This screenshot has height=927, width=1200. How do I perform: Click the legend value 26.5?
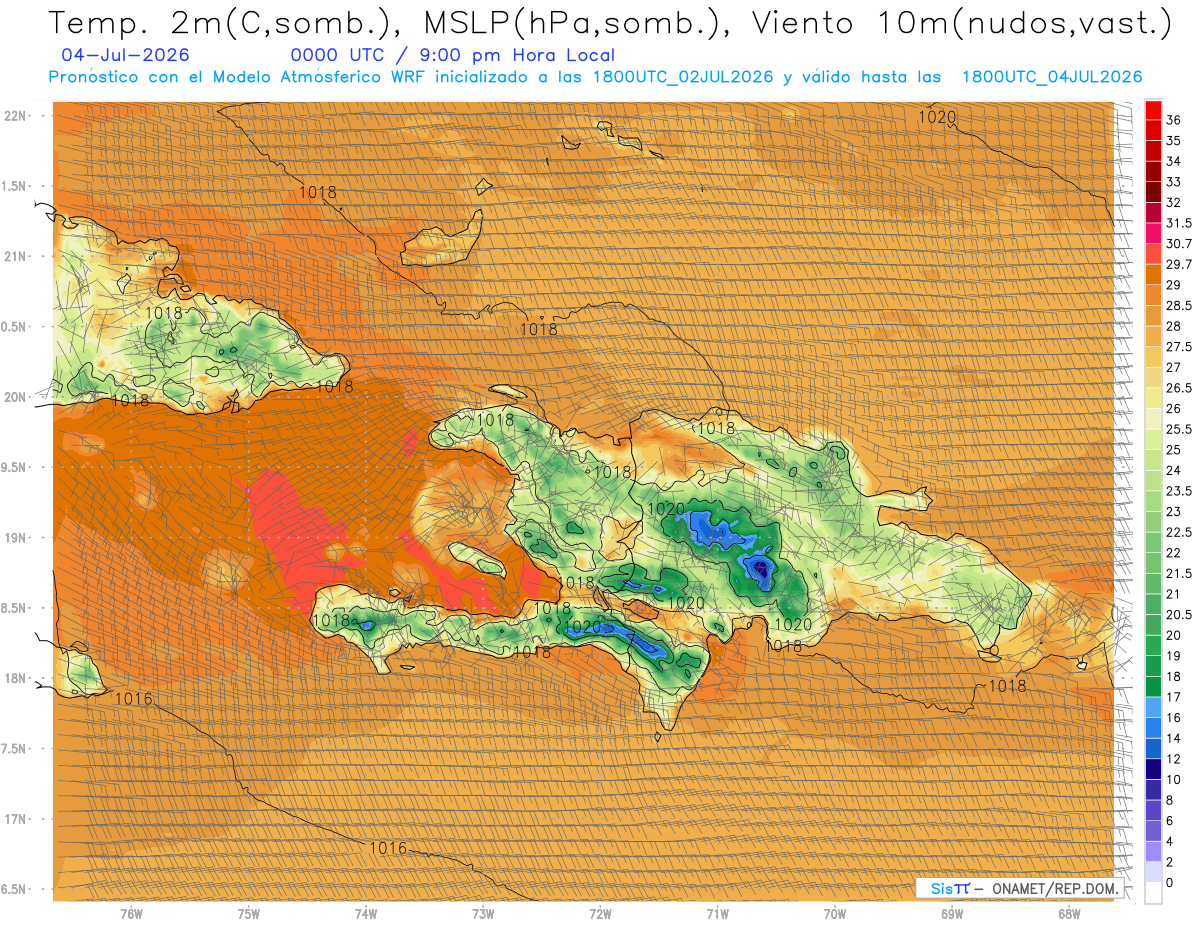[x=1179, y=388]
